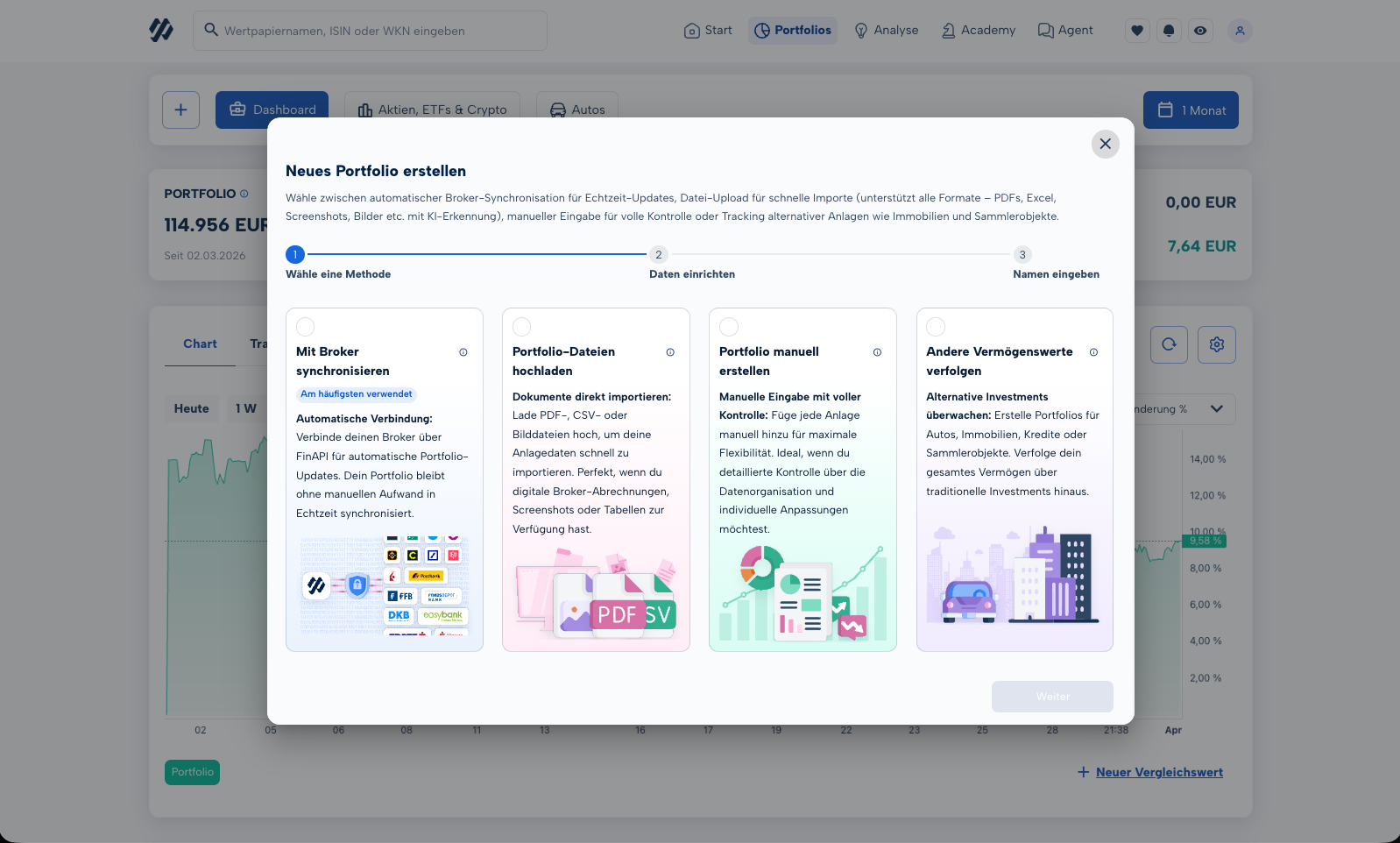1400x843 pixels.
Task: Toggle the eye visibility icon in header
Action: coord(1200,31)
